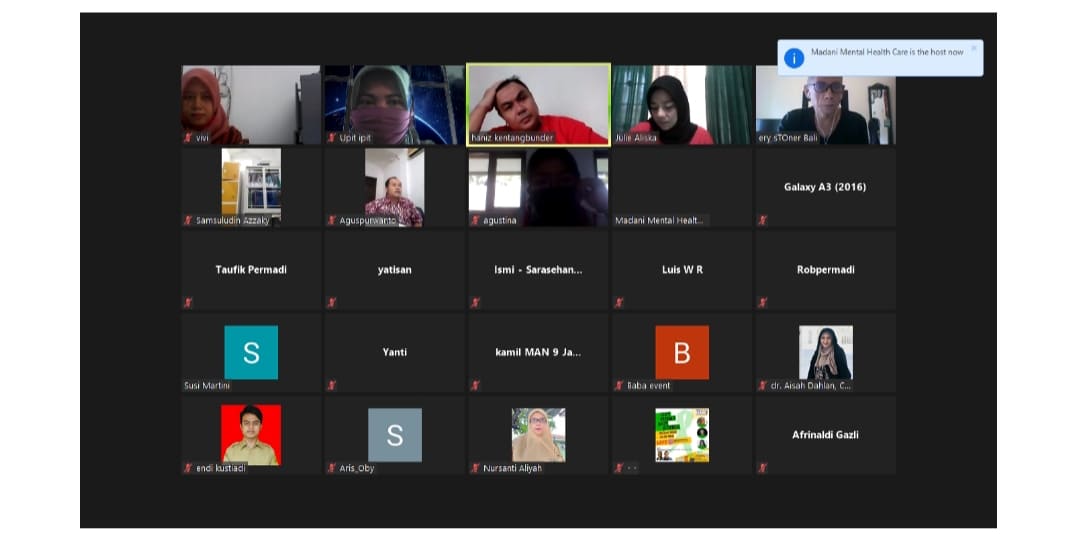The height and width of the screenshot is (551, 1080).
Task: Click the muted mic icon next to Susi Martini
Action: [188, 385]
